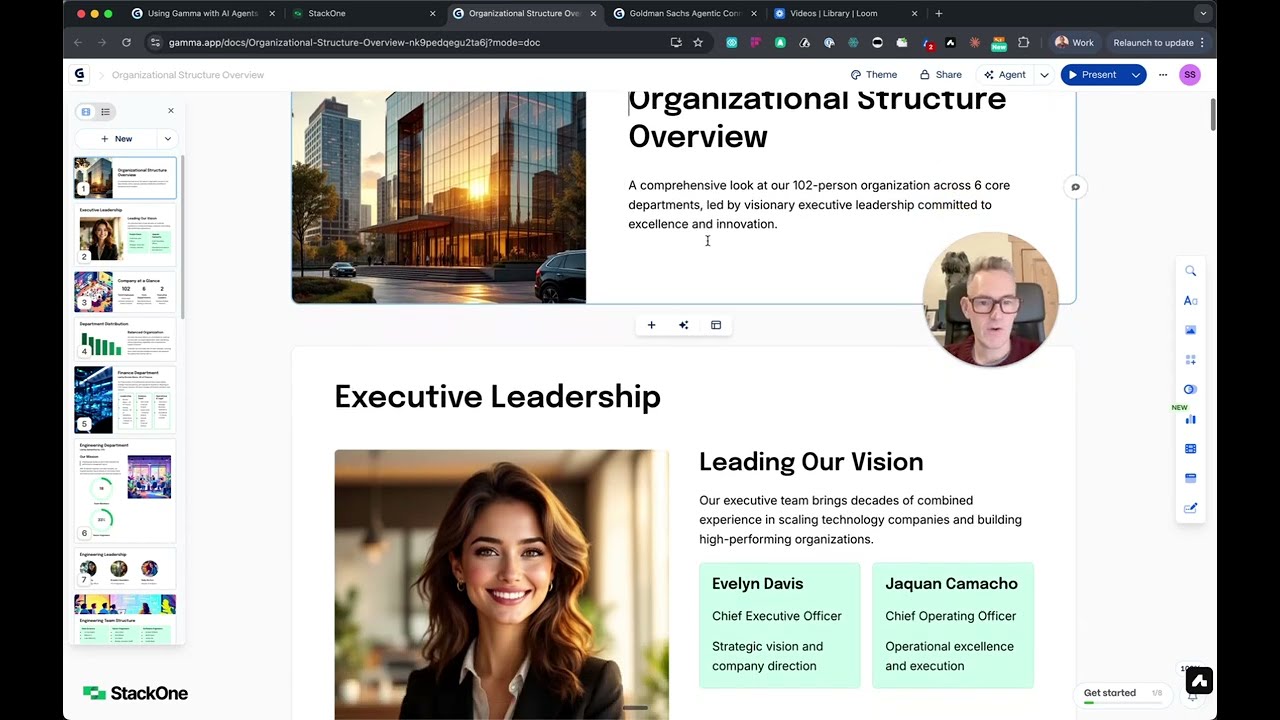Open the Agent button
This screenshot has width=1280, height=720.
click(x=1005, y=75)
